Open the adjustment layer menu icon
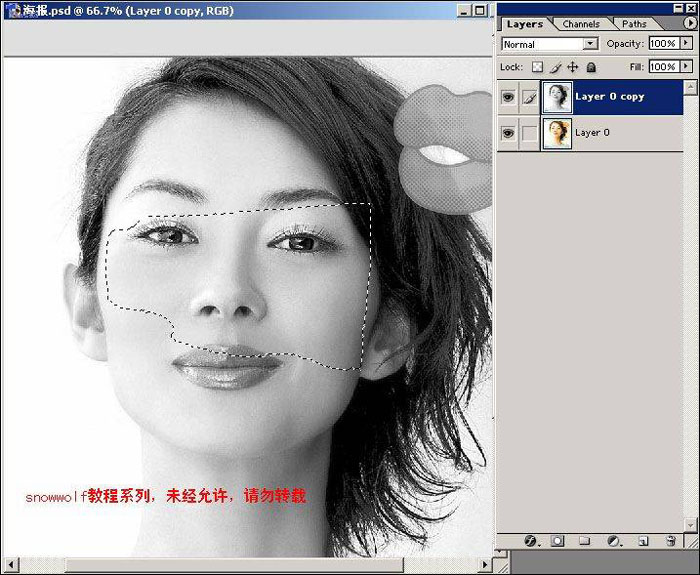This screenshot has height=575, width=700. [x=614, y=541]
